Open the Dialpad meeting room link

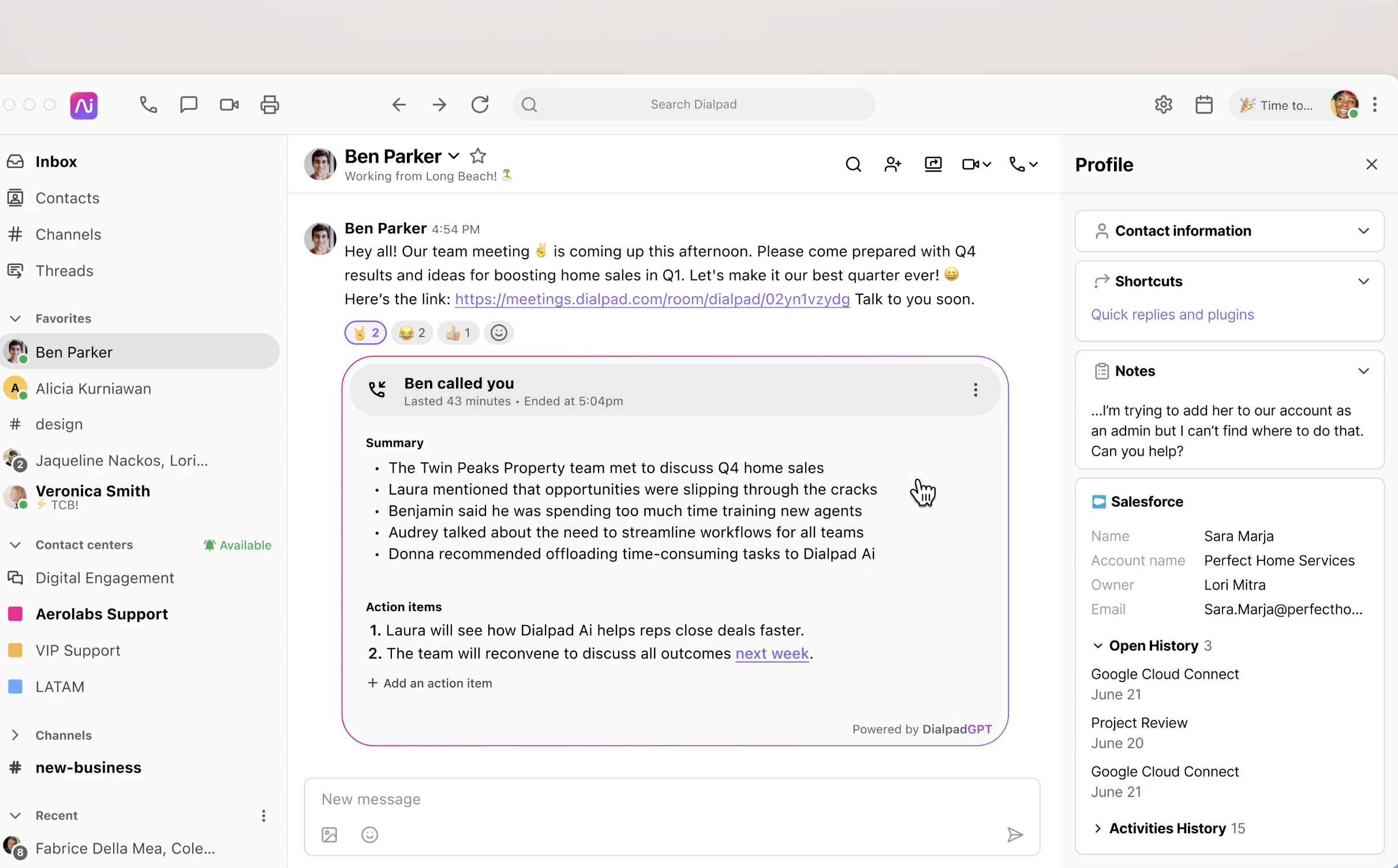coord(652,299)
